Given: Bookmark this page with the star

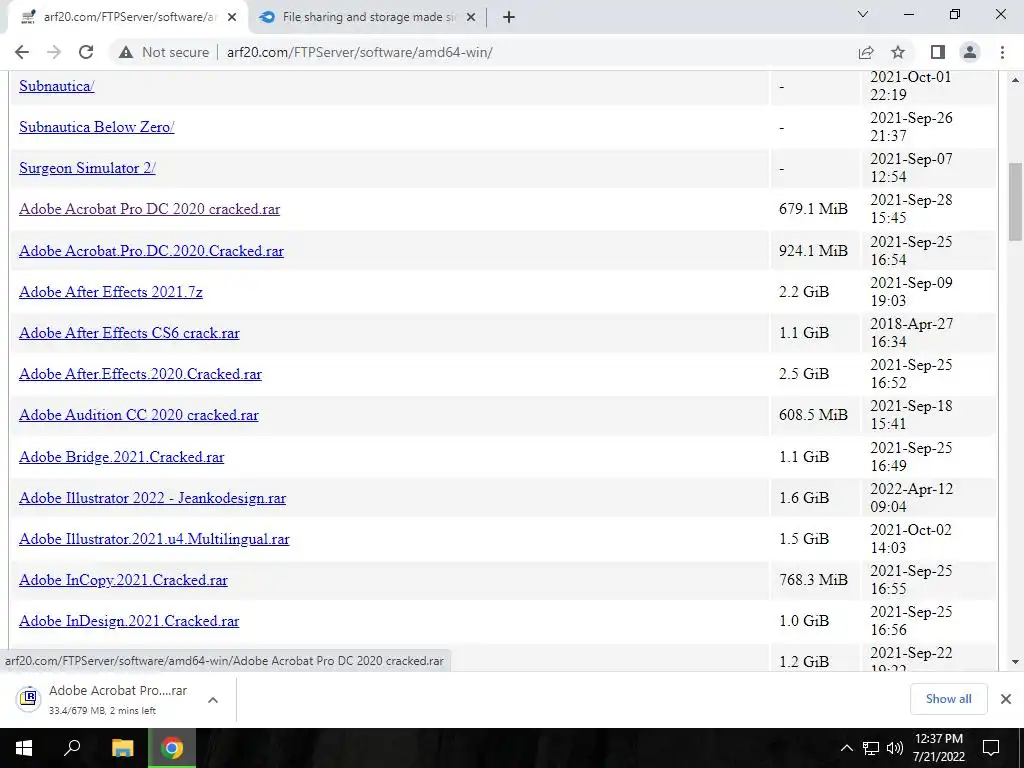Looking at the screenshot, I should tap(898, 52).
